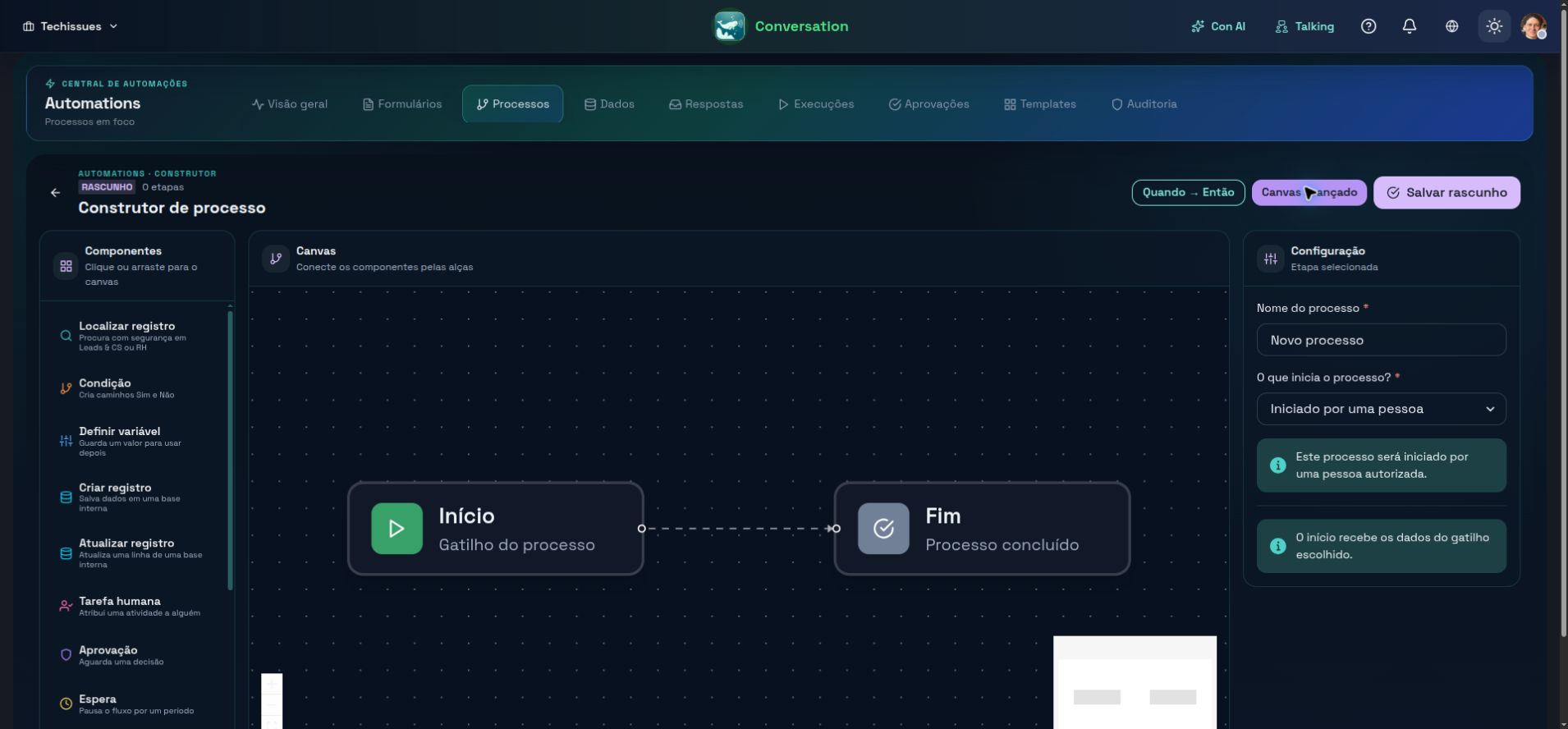Open the help question mark icon

[1369, 26]
